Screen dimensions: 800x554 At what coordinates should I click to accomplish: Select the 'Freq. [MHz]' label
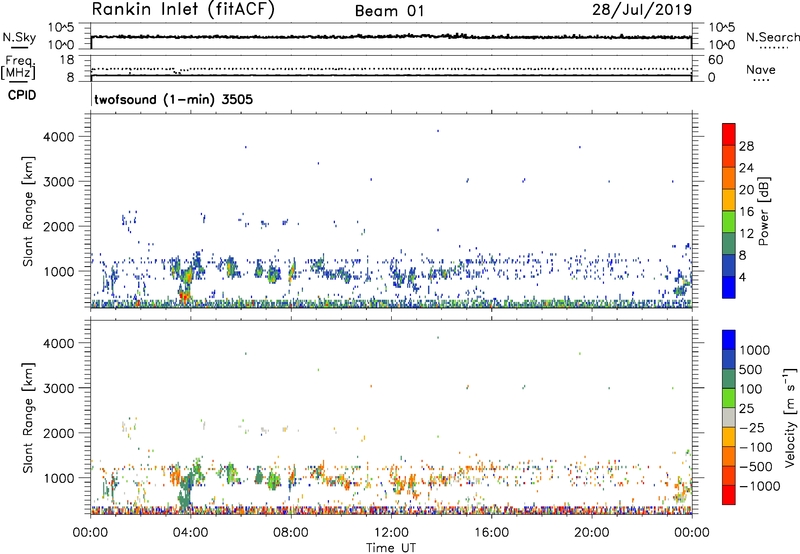(x=19, y=68)
